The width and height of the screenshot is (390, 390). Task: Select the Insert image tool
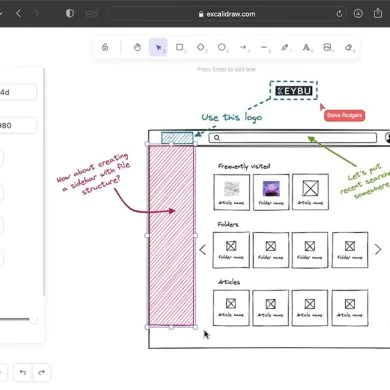[x=327, y=47]
